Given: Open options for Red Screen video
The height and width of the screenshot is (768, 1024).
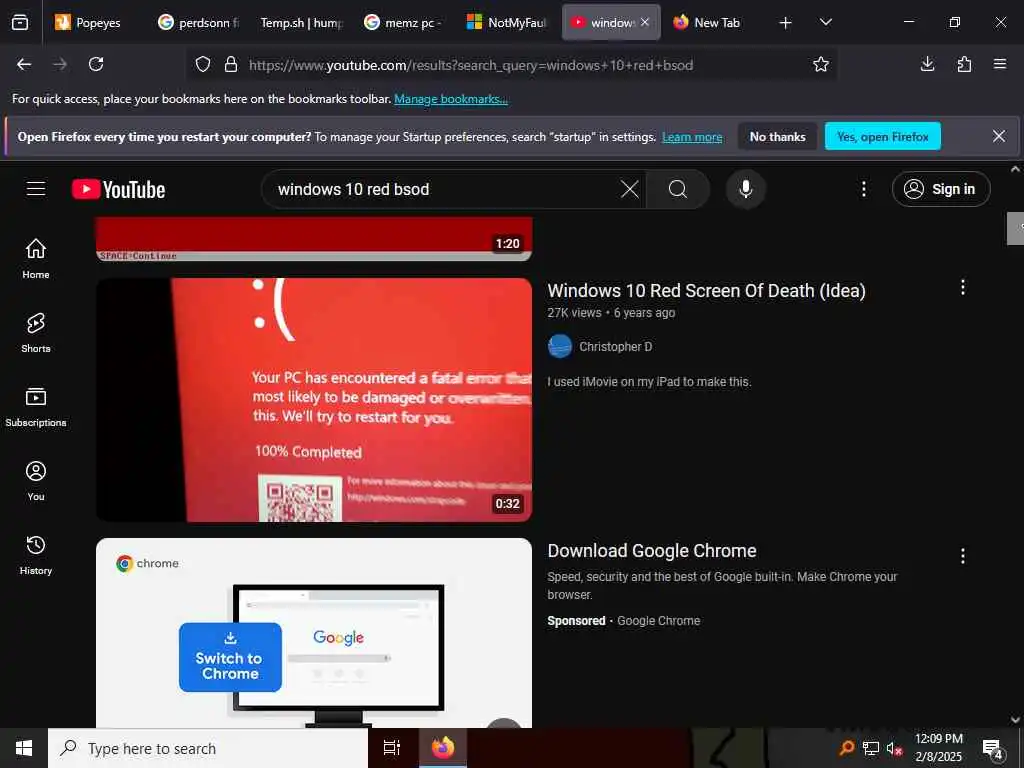Looking at the screenshot, I should coord(962,287).
